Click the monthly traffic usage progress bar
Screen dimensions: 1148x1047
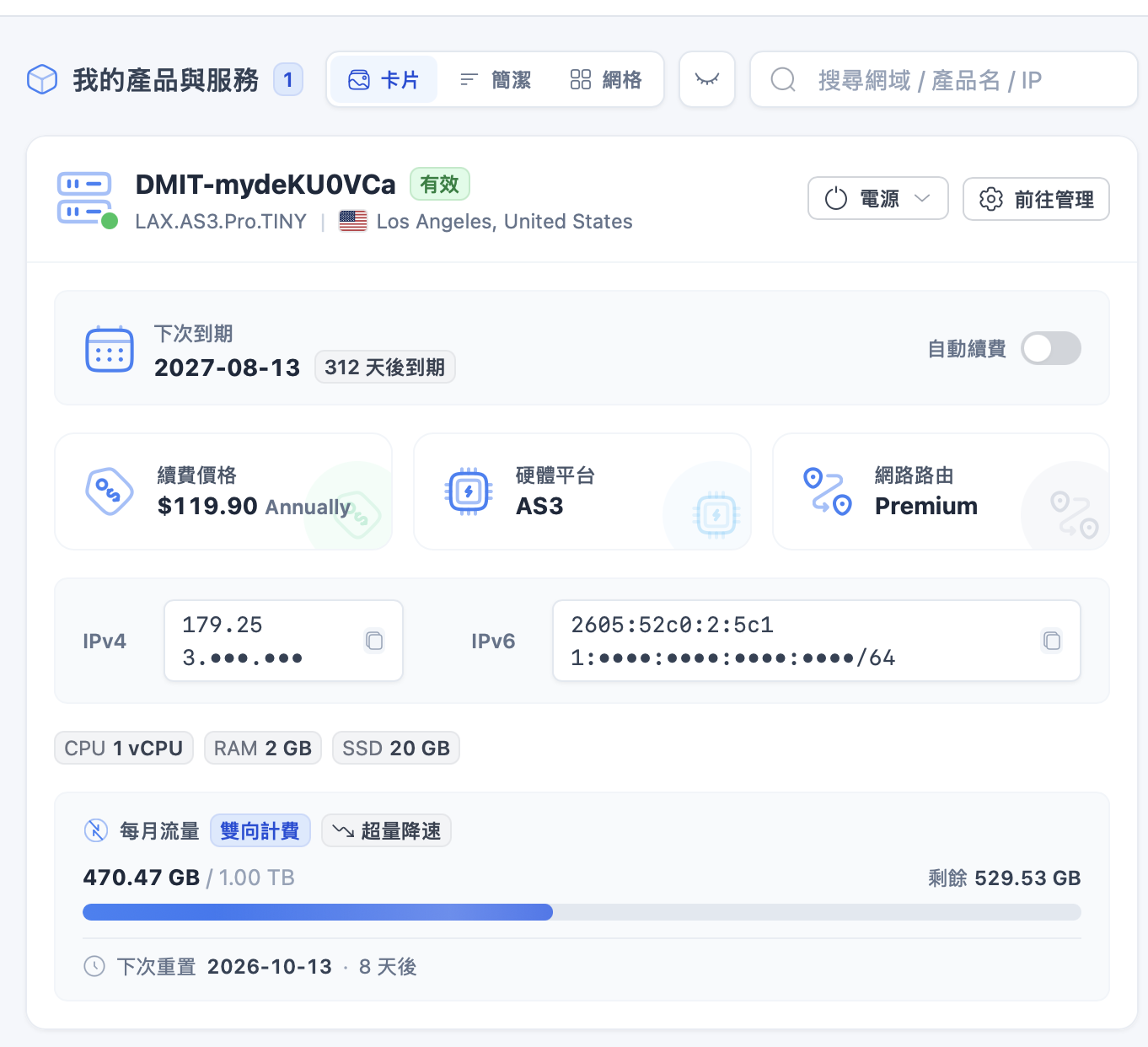582,912
